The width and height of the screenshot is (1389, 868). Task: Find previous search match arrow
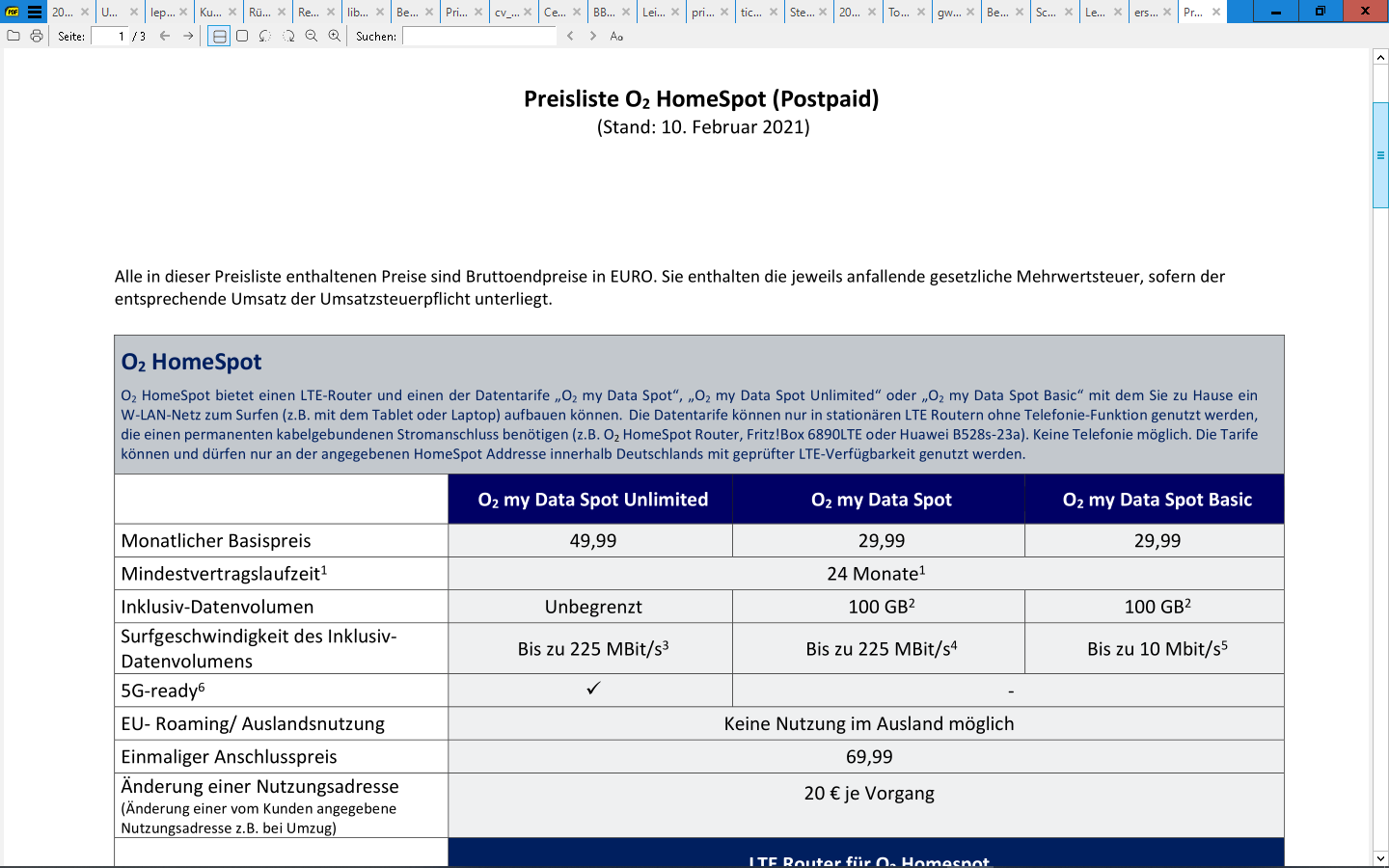[x=570, y=36]
